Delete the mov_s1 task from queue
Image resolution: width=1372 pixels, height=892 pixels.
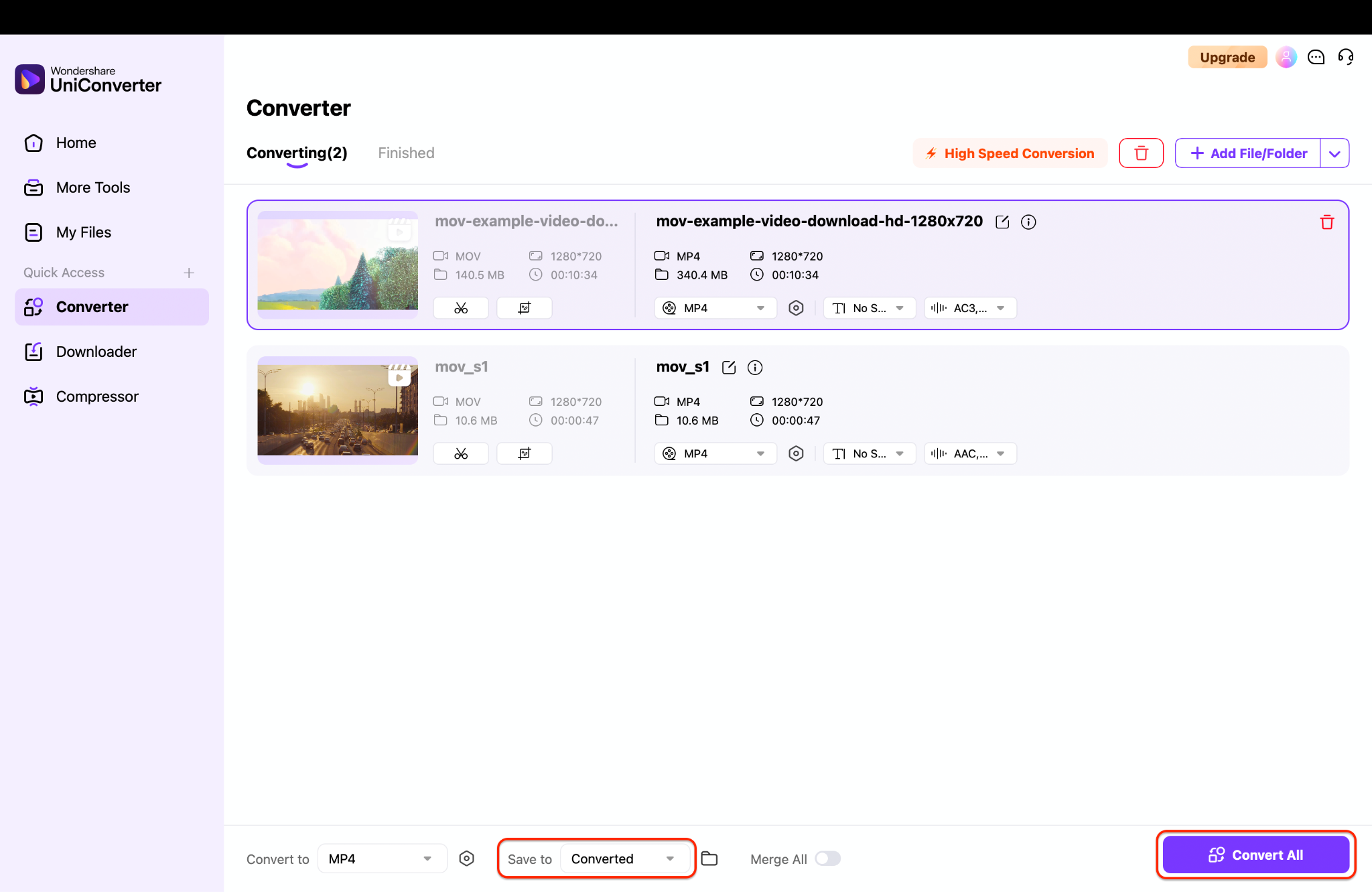pos(1327,368)
